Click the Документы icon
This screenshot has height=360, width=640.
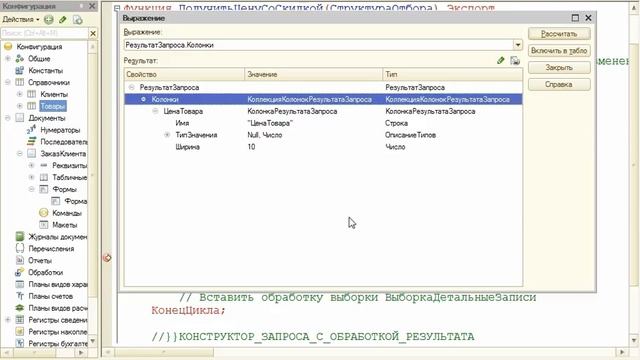point(20,118)
